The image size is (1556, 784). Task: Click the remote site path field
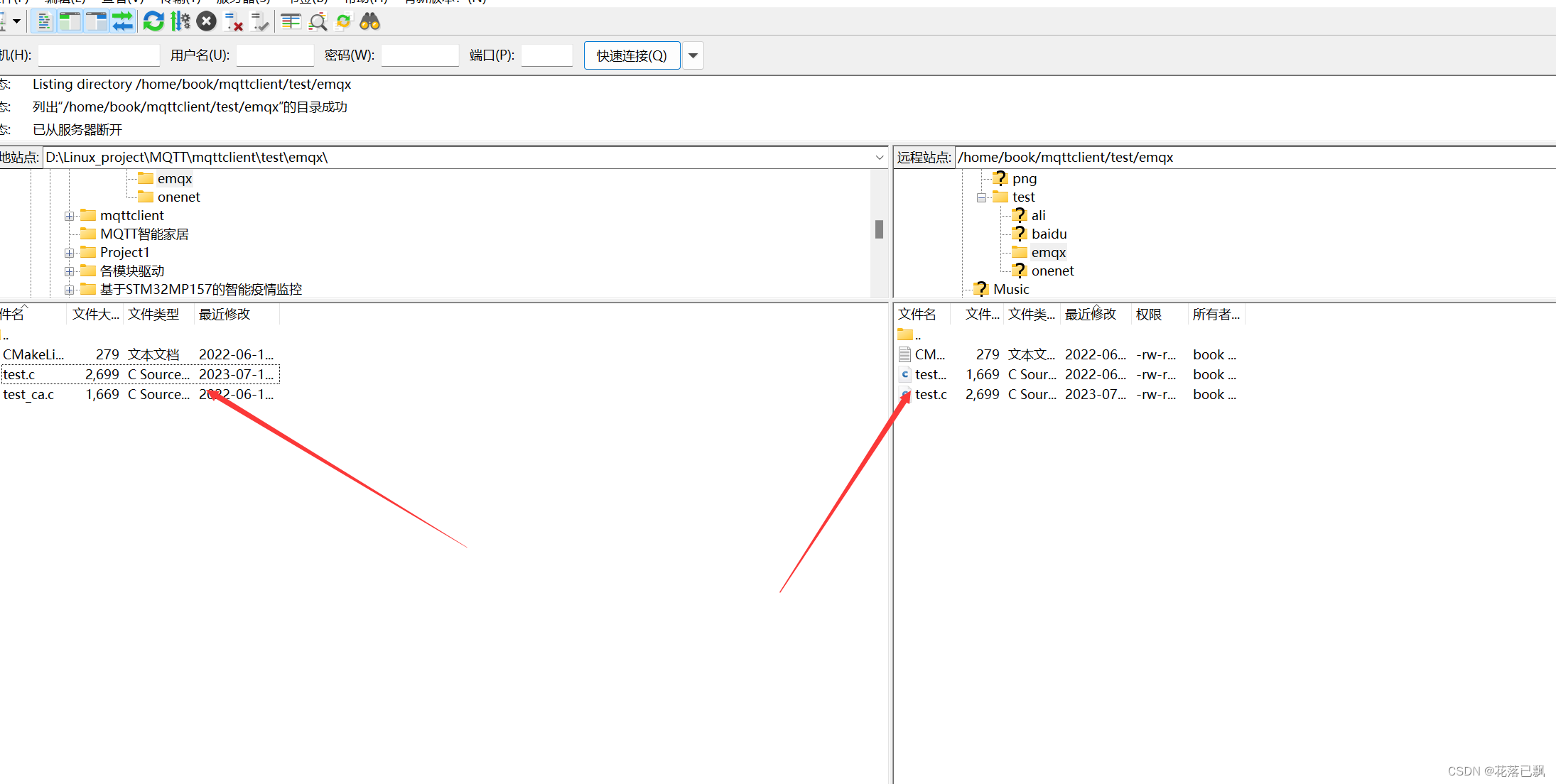1255,158
